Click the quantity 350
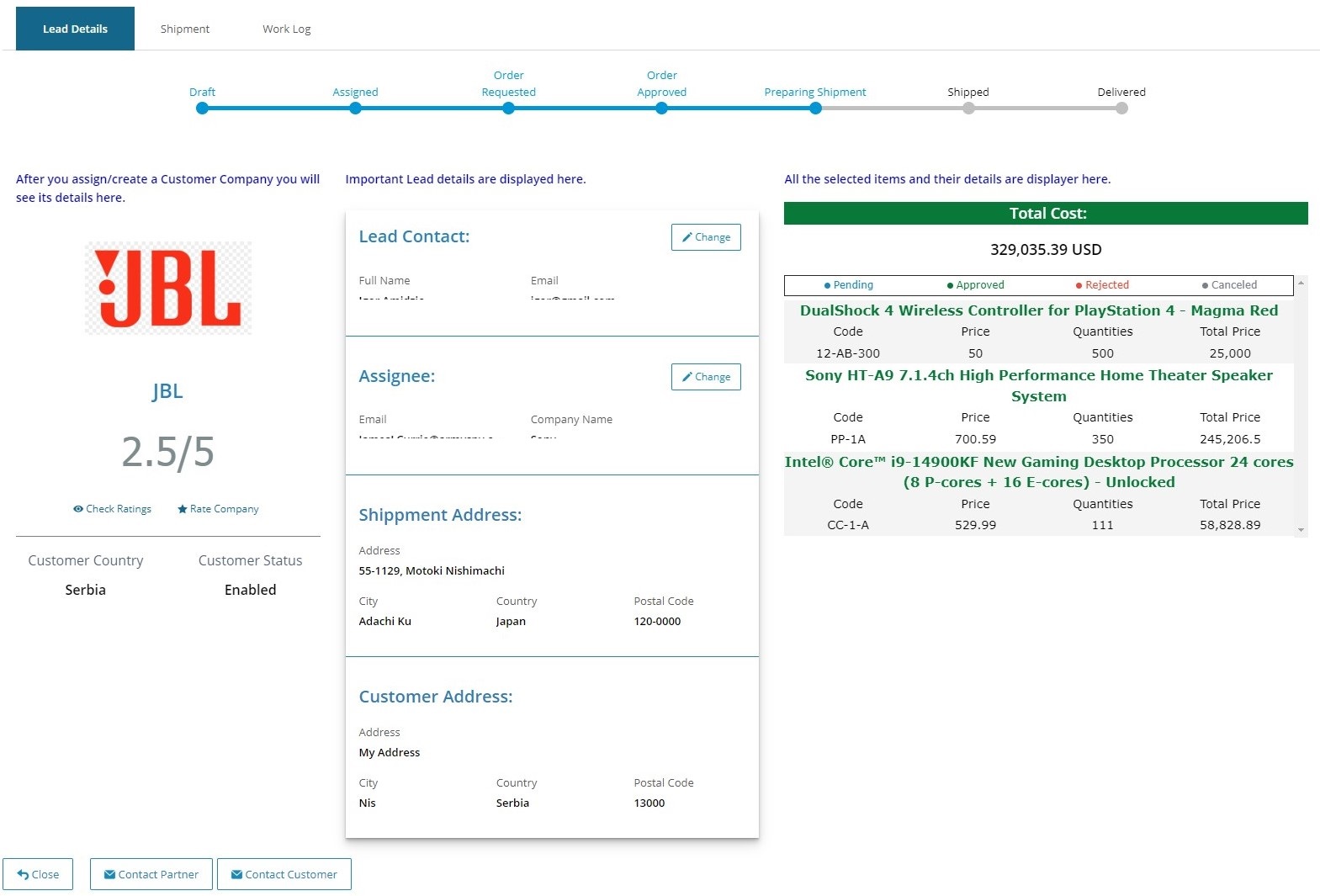 pos(1103,439)
